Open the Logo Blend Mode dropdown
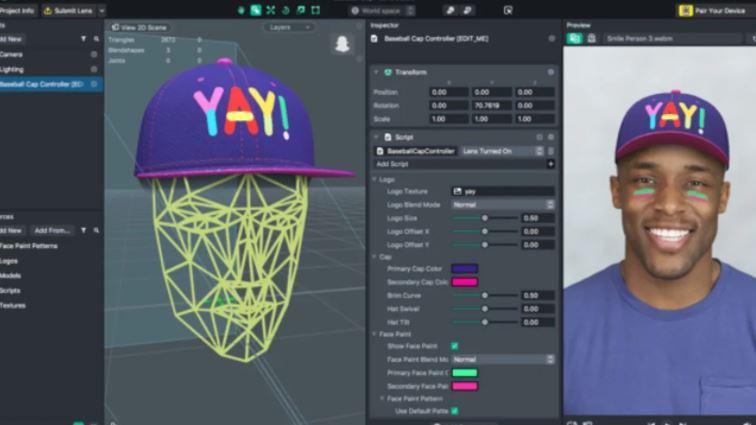 [x=503, y=204]
